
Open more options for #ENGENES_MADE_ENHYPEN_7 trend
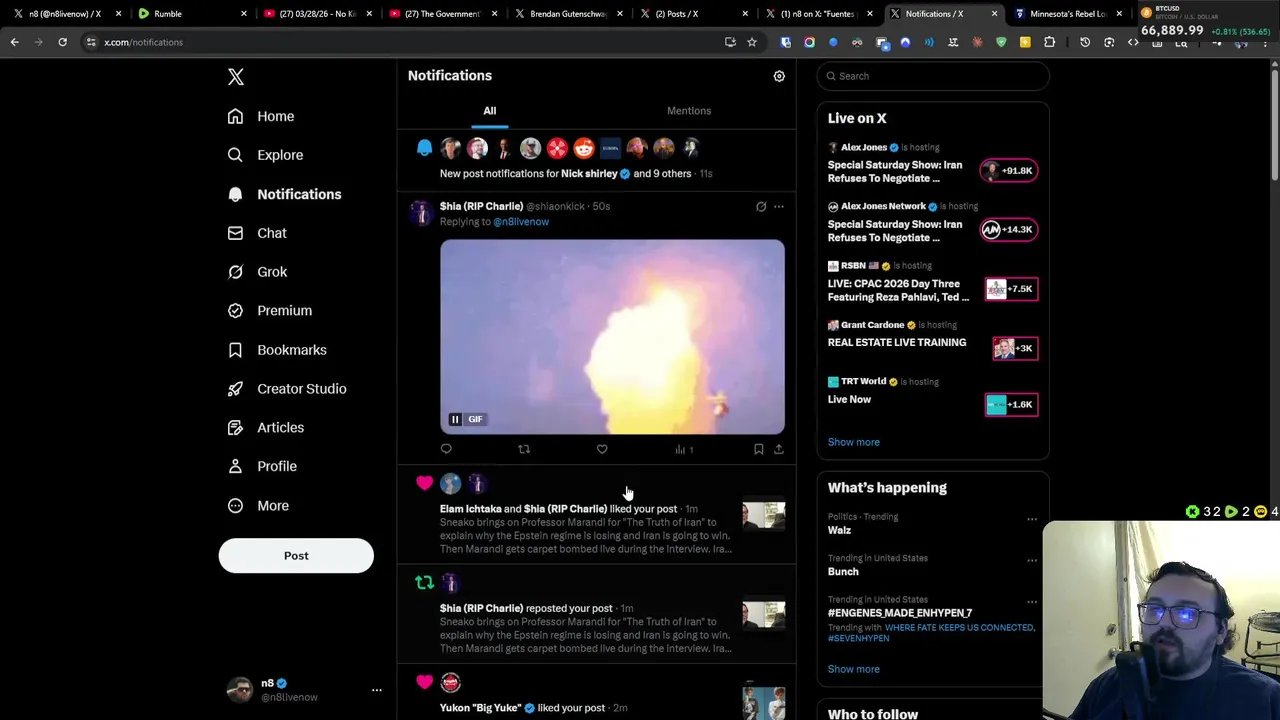click(1031, 601)
